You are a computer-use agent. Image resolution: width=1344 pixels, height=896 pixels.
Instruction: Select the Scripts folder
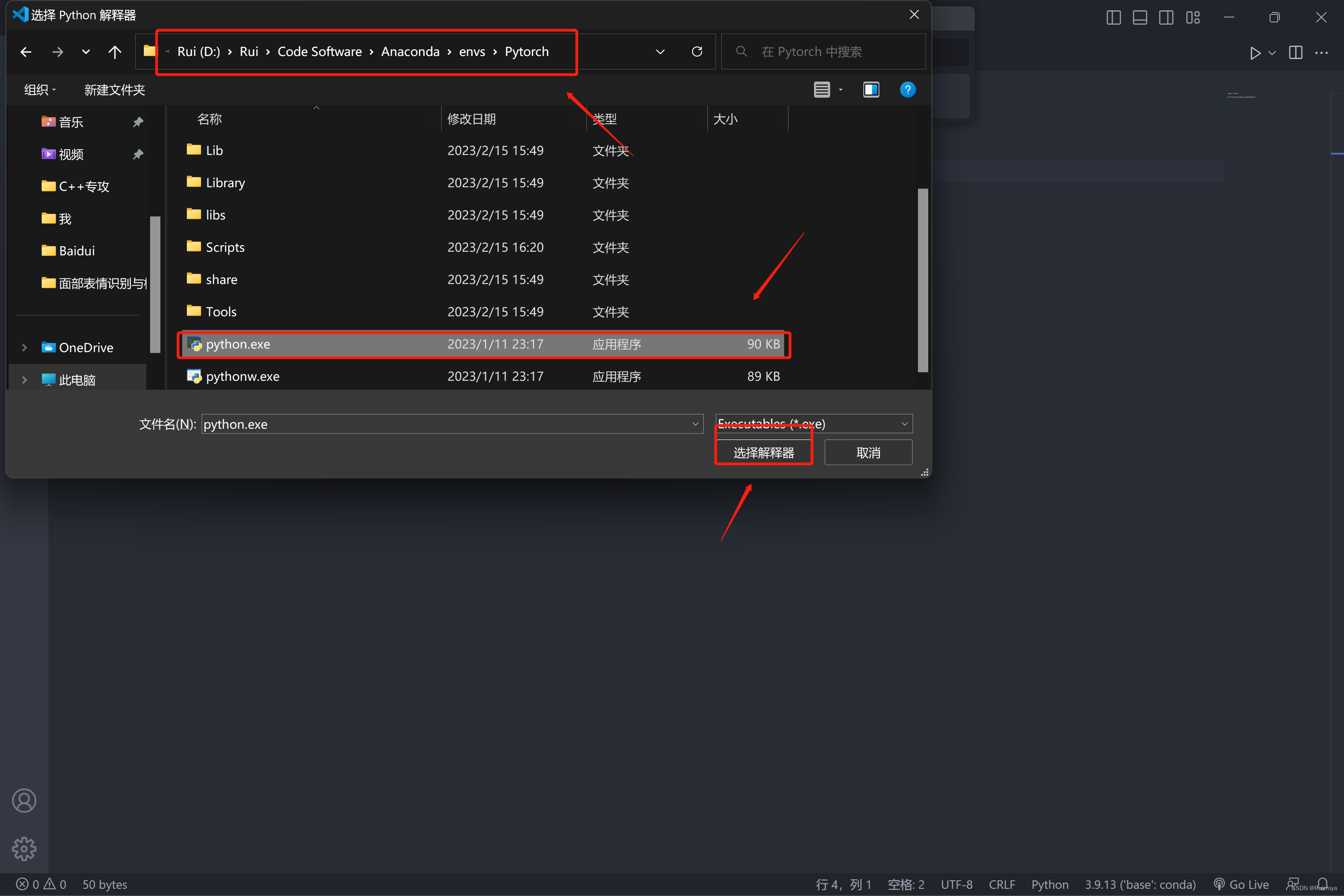point(483,247)
